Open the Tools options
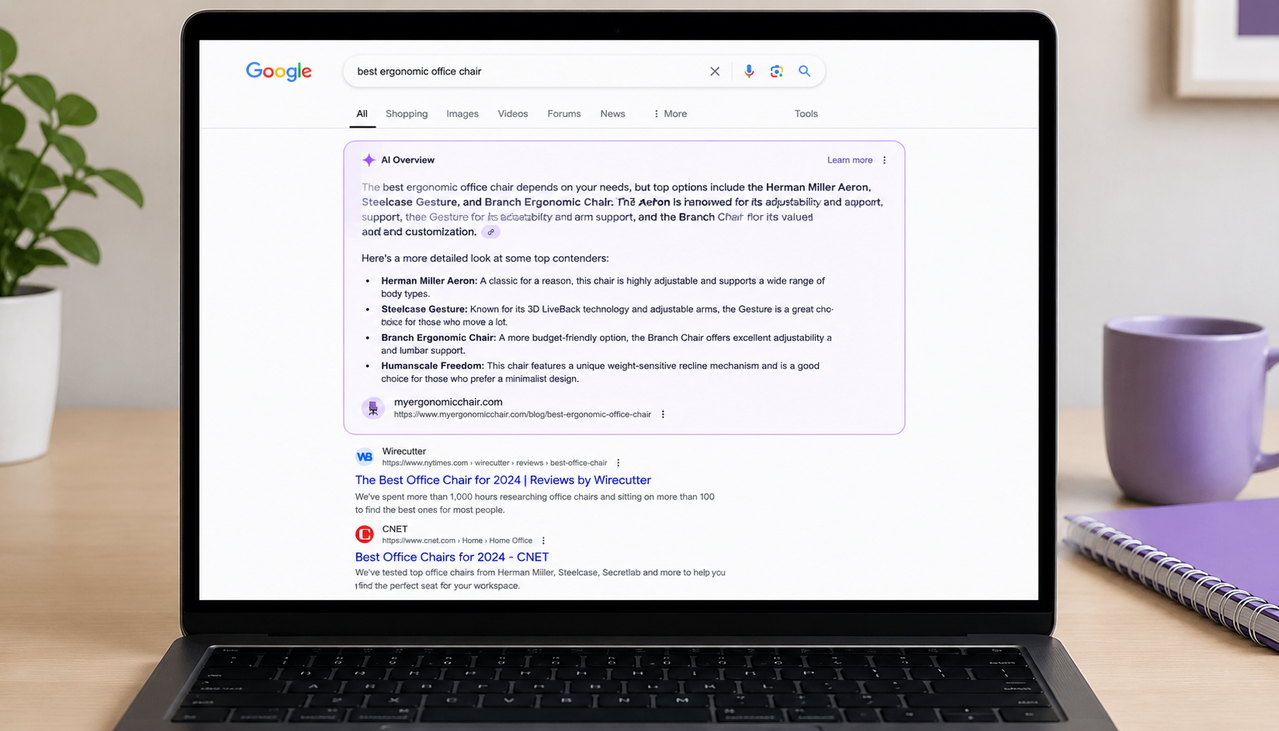1279x731 pixels. 806,114
